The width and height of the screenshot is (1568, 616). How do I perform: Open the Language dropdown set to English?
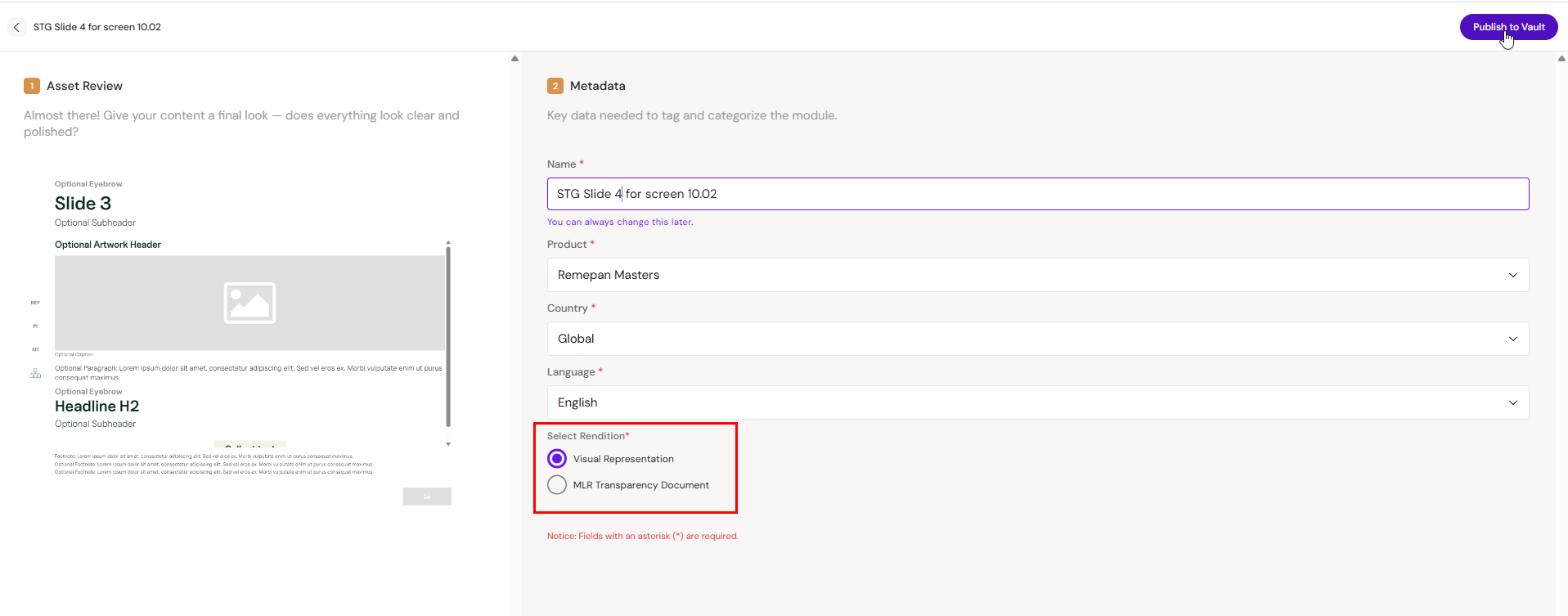click(1037, 402)
